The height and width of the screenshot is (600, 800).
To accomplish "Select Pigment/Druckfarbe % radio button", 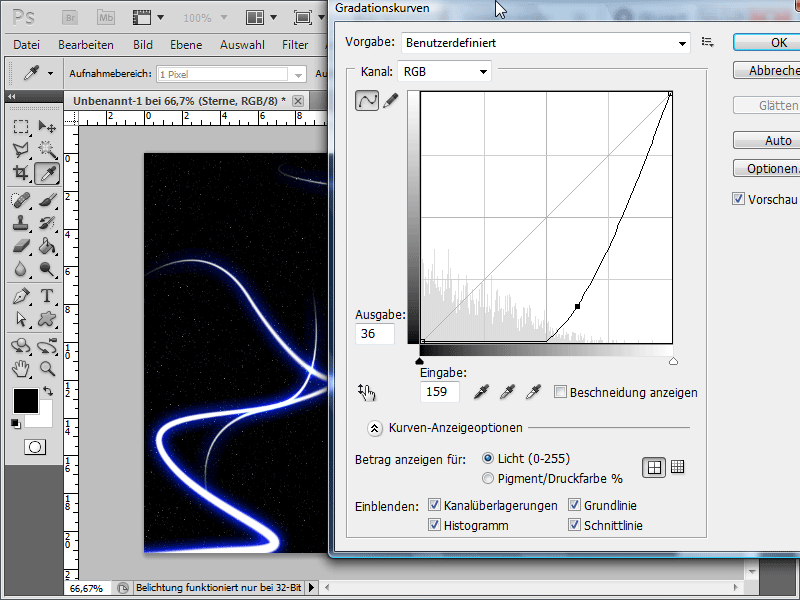I will point(488,478).
